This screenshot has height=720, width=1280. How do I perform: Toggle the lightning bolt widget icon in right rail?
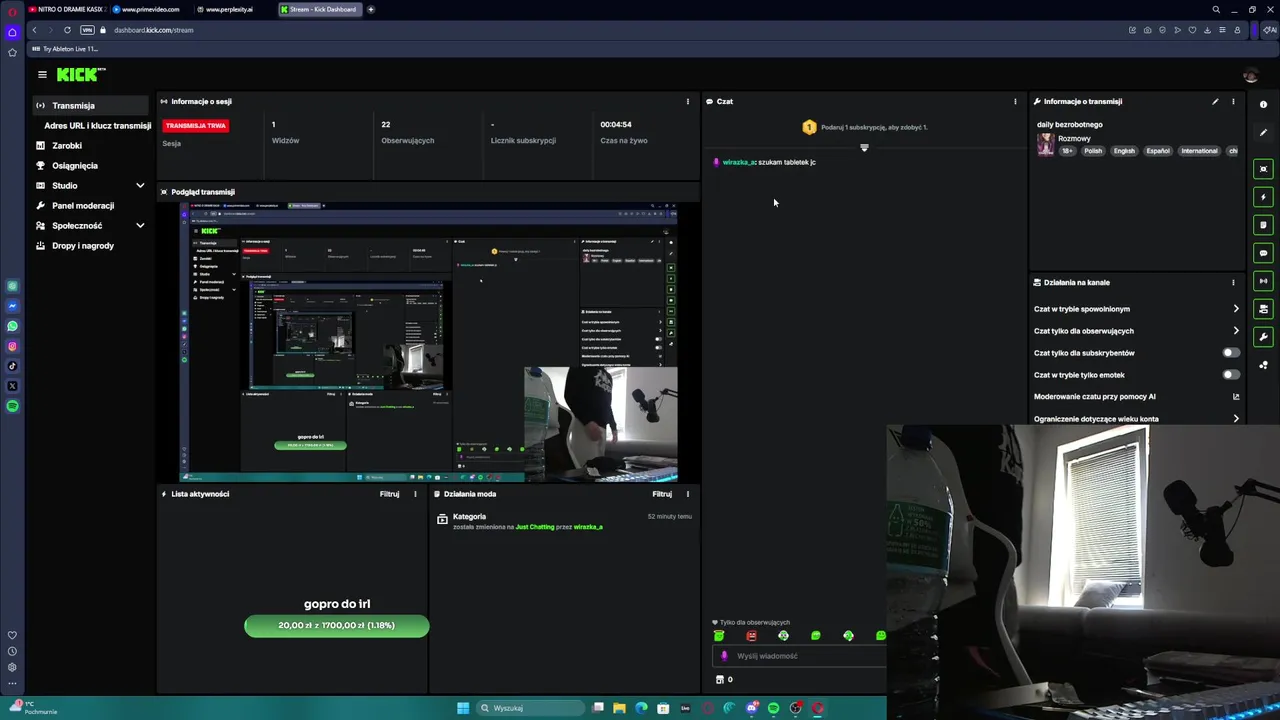(1264, 197)
